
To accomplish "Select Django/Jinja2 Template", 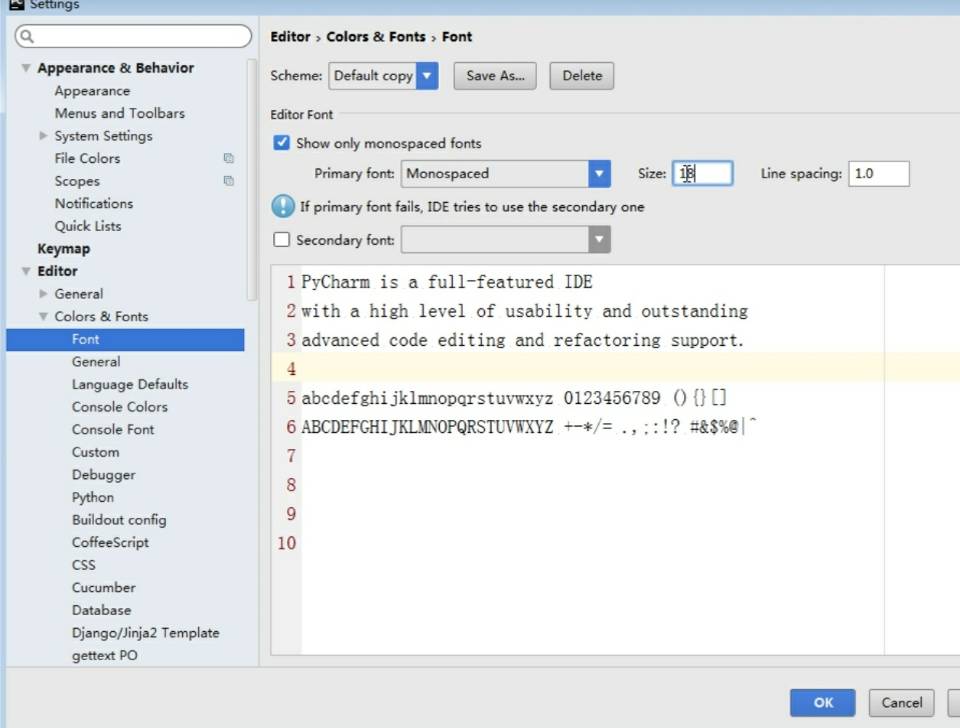I will coord(145,632).
